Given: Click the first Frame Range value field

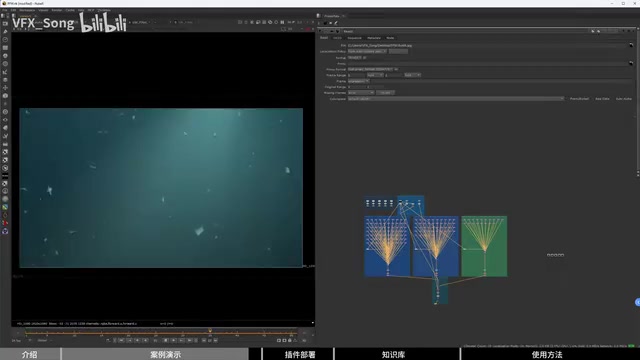Looking at the screenshot, I should point(356,75).
